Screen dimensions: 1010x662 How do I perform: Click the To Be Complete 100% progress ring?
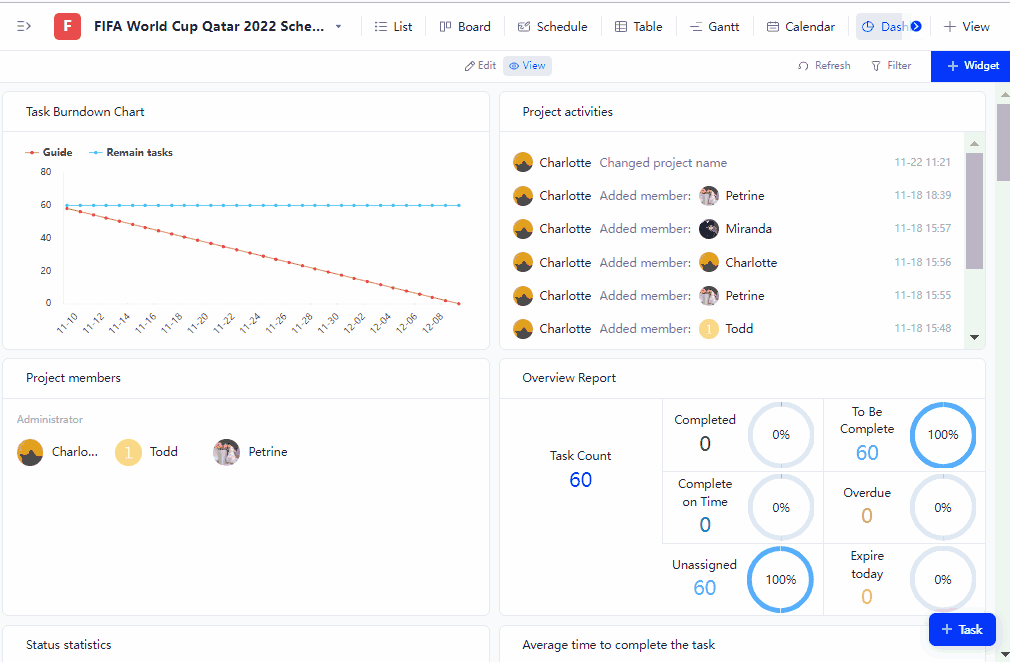tap(942, 435)
